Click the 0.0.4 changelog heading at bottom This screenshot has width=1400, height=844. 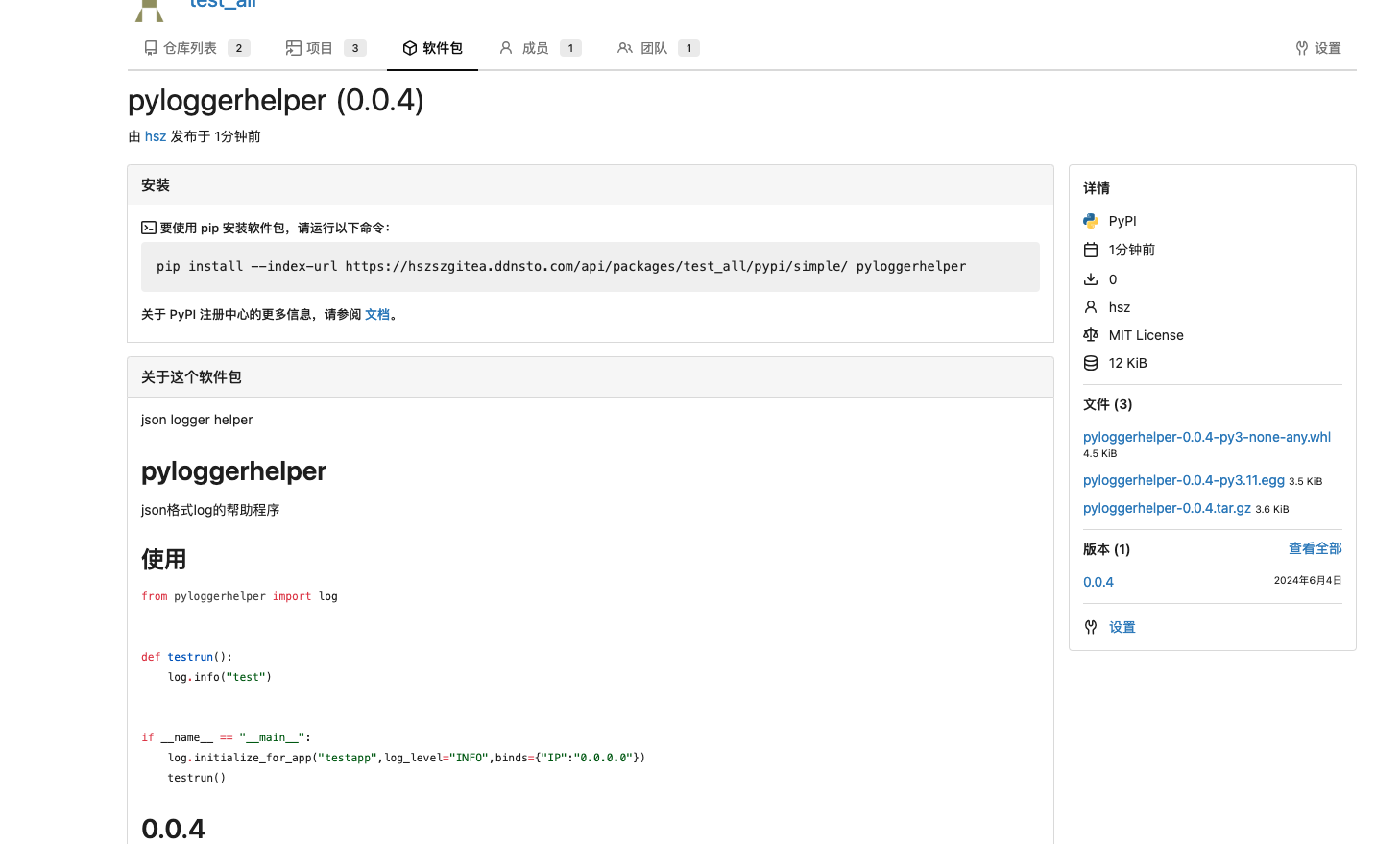point(173,829)
